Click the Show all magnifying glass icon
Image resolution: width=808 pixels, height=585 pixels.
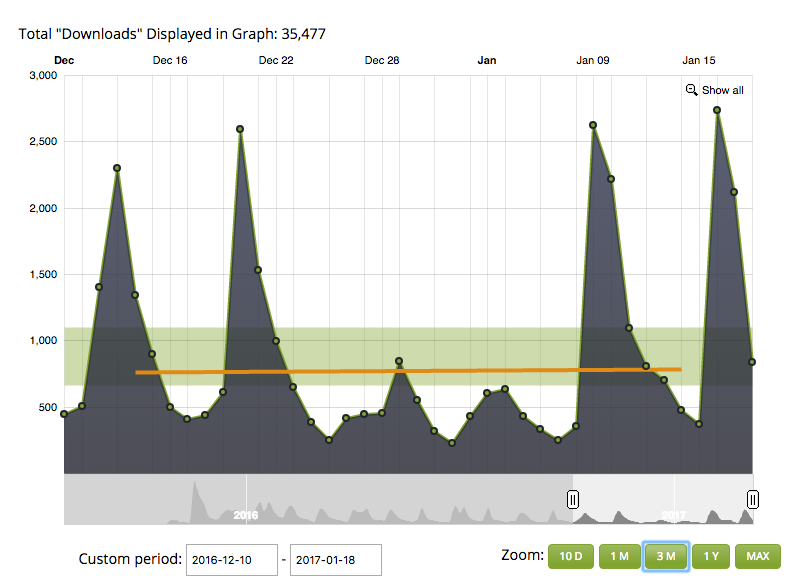691,90
